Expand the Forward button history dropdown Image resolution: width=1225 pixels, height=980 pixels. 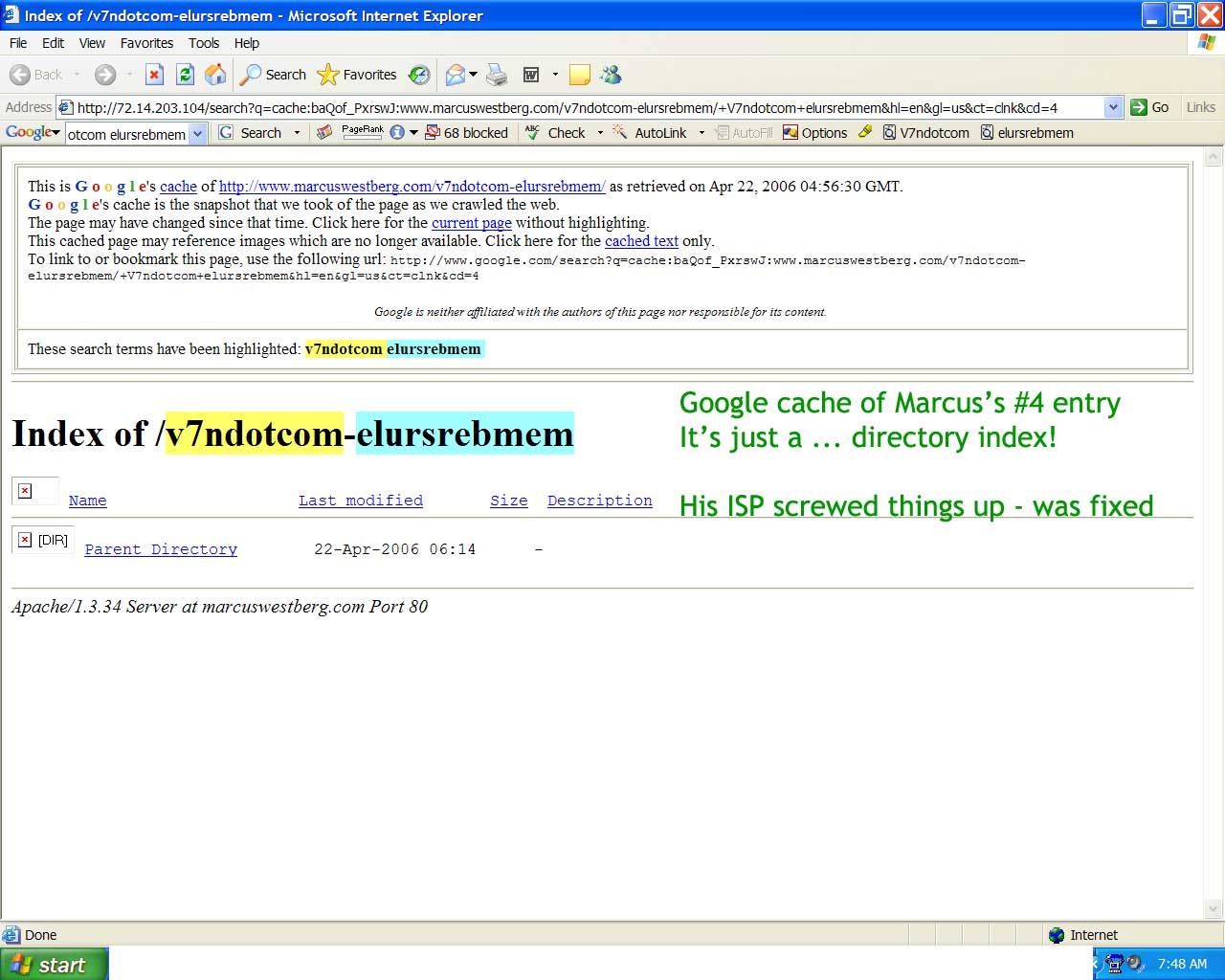pyautogui.click(x=128, y=75)
